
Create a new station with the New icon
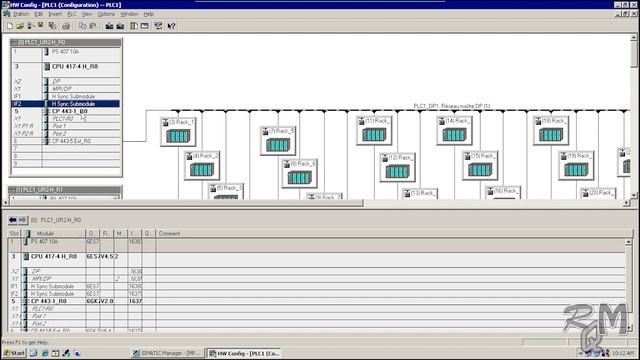pos(10,26)
